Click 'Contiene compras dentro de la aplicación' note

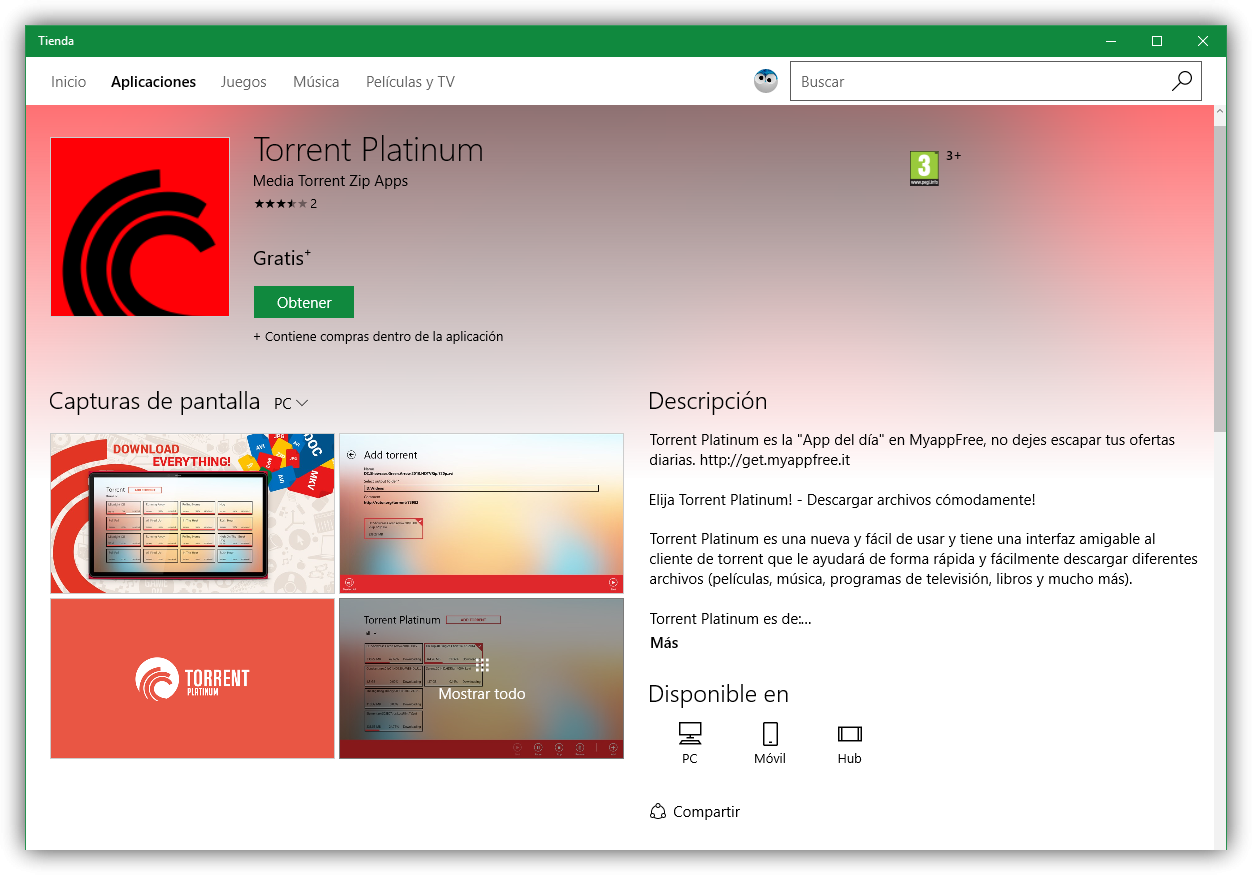click(378, 337)
